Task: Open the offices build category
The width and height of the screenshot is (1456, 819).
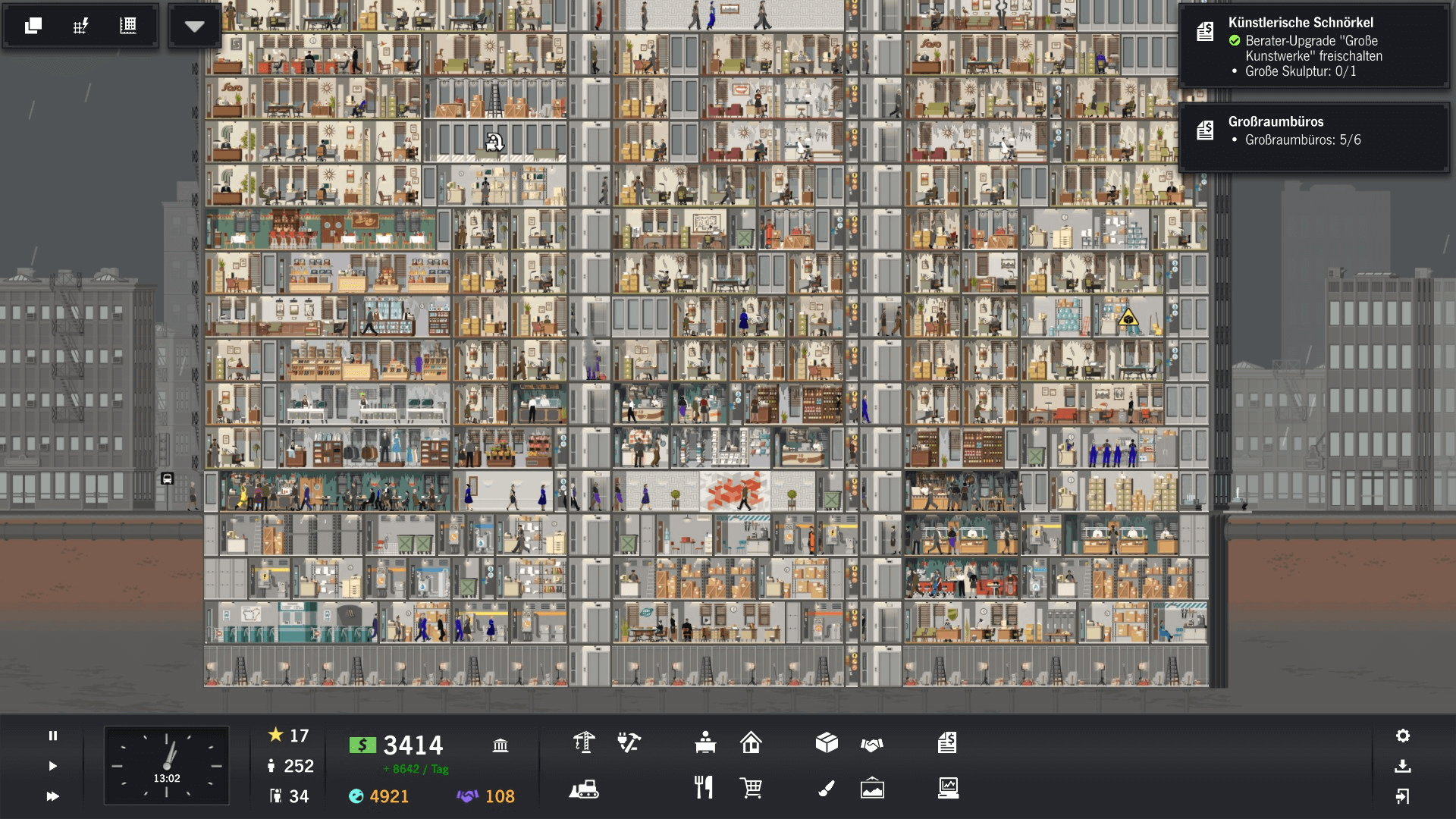Action: coord(705,742)
